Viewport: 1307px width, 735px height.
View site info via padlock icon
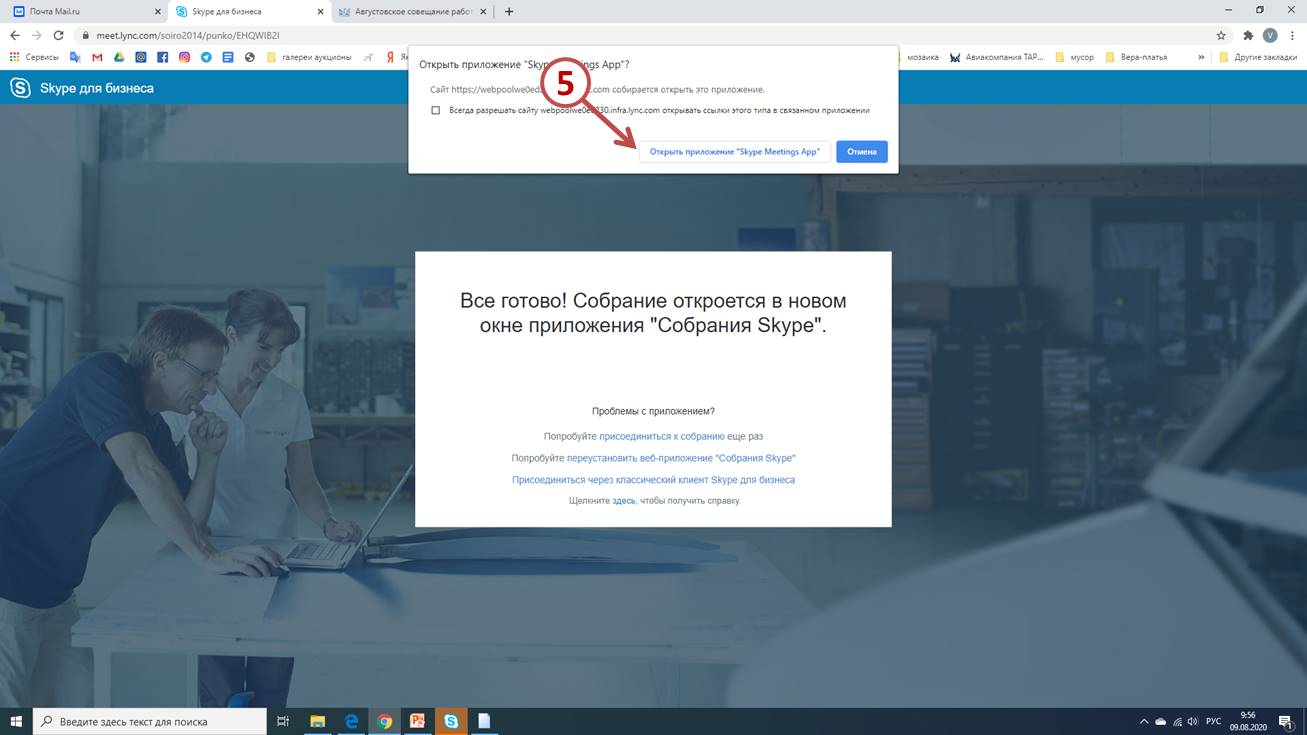86,35
